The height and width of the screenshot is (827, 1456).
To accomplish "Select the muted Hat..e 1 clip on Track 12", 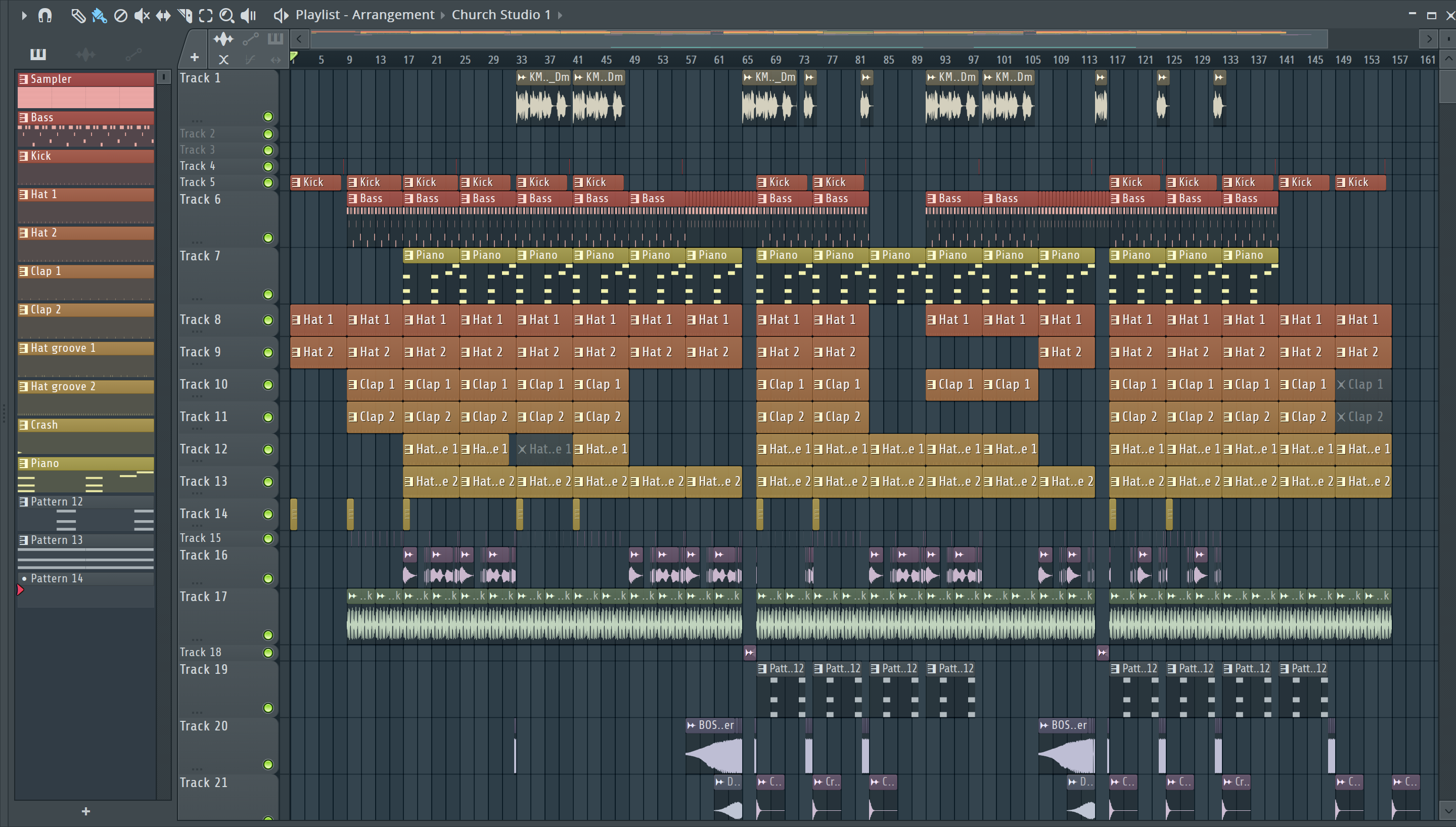I will 544,449.
